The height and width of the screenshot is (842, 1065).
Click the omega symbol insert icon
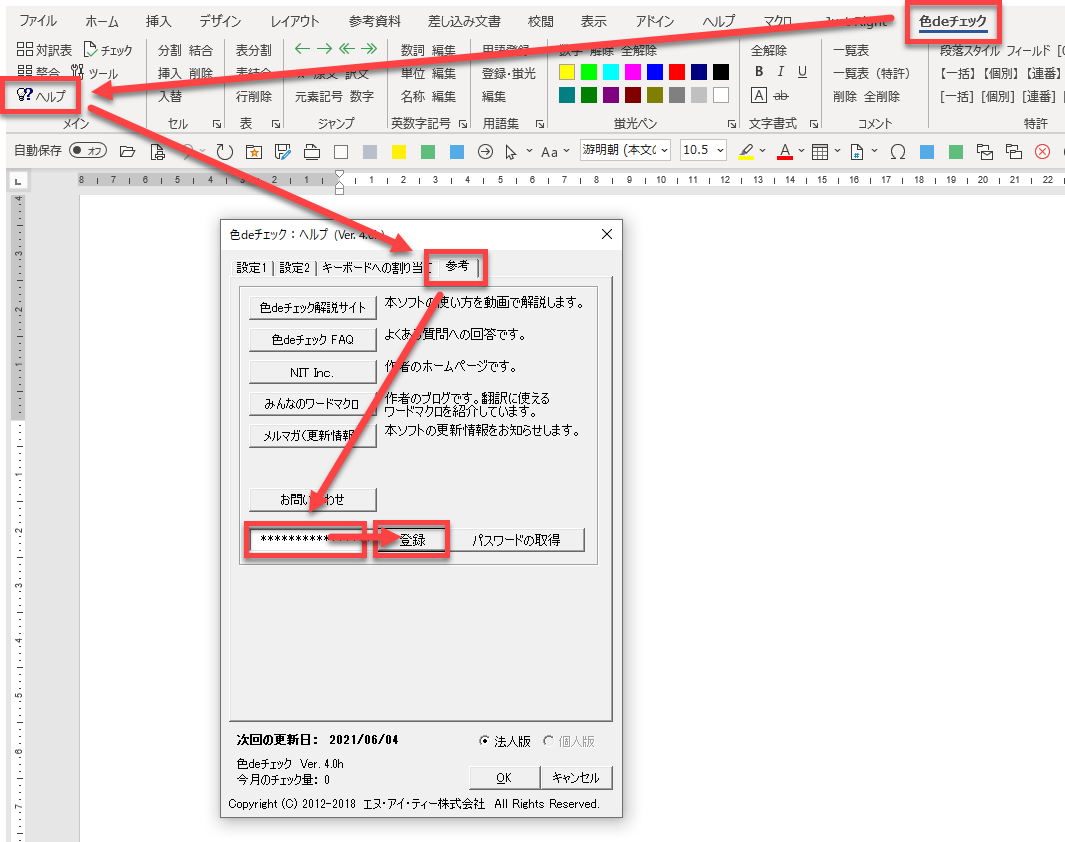tap(898, 152)
